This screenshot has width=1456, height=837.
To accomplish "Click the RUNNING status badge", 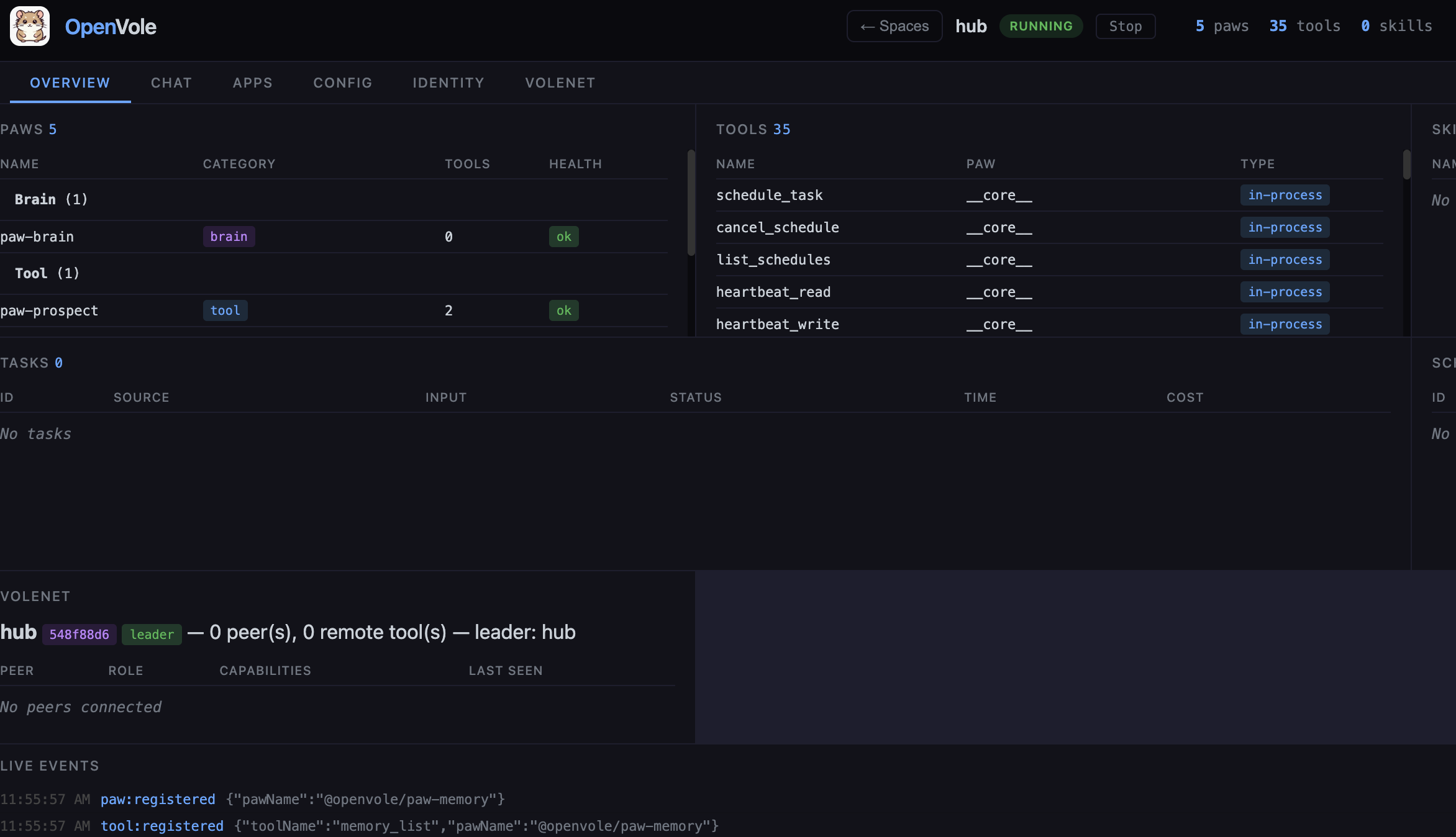I will point(1041,26).
